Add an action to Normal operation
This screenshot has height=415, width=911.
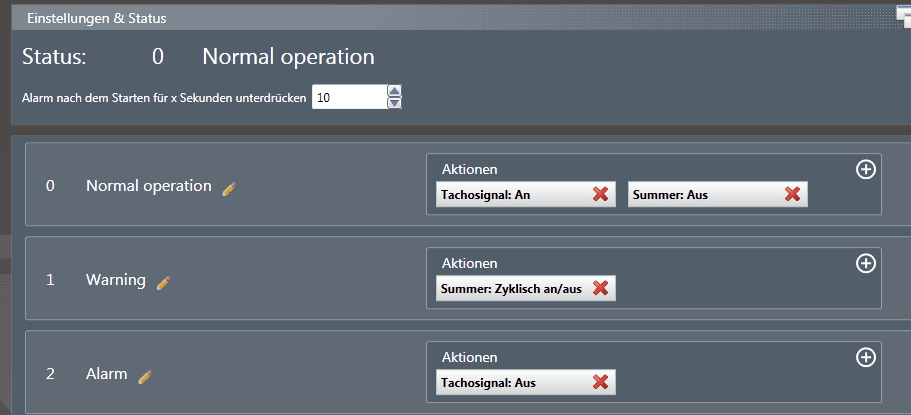[x=866, y=170]
